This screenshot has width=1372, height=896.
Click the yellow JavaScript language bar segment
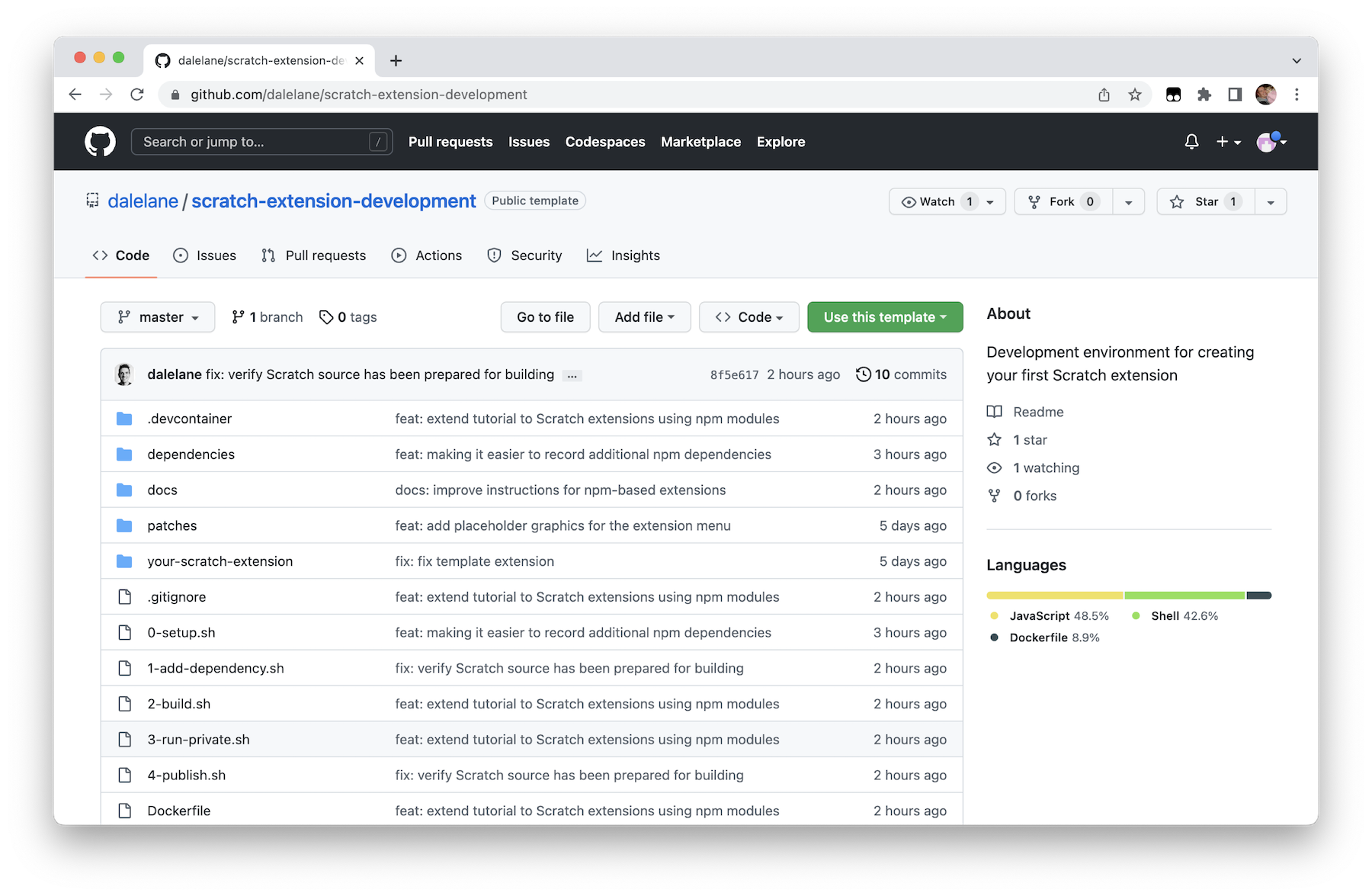pos(1054,596)
